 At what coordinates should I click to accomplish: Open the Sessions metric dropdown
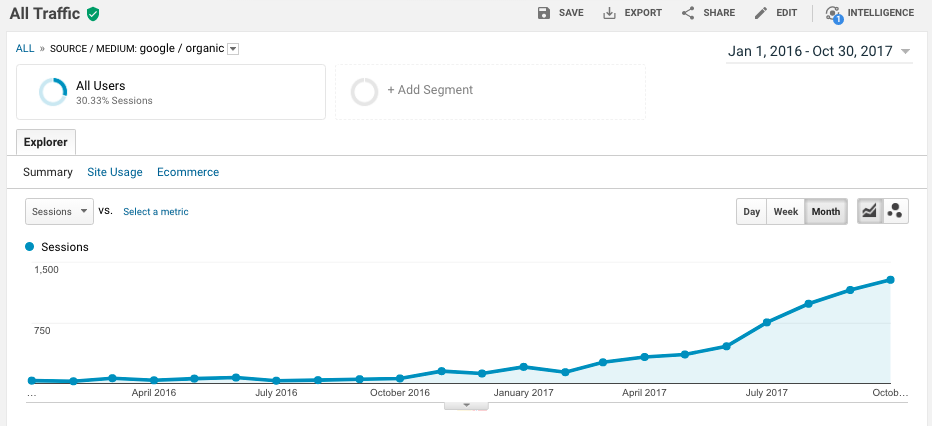tap(59, 211)
